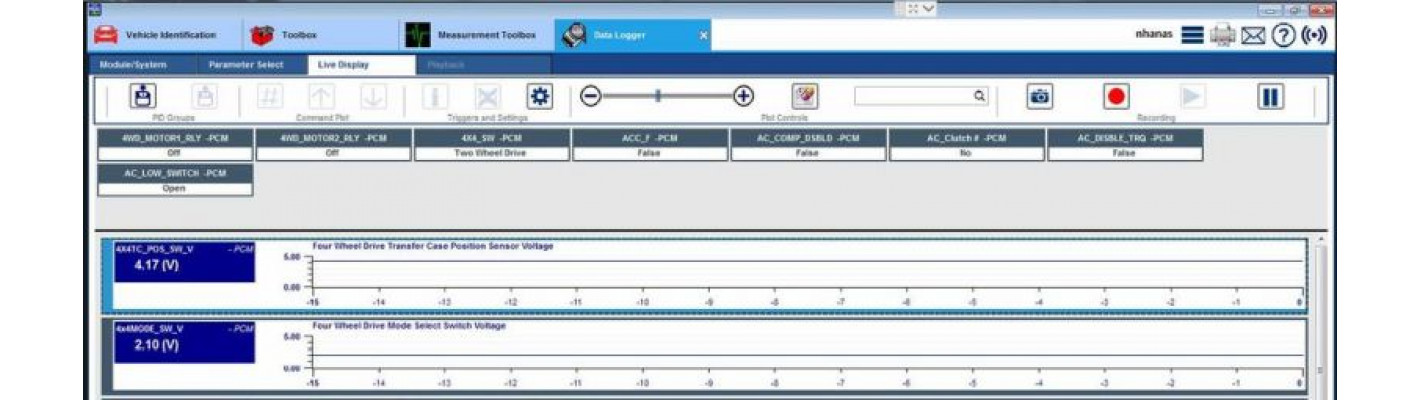
Task: Click the graph list vertical scrollbar
Action: [1321, 317]
